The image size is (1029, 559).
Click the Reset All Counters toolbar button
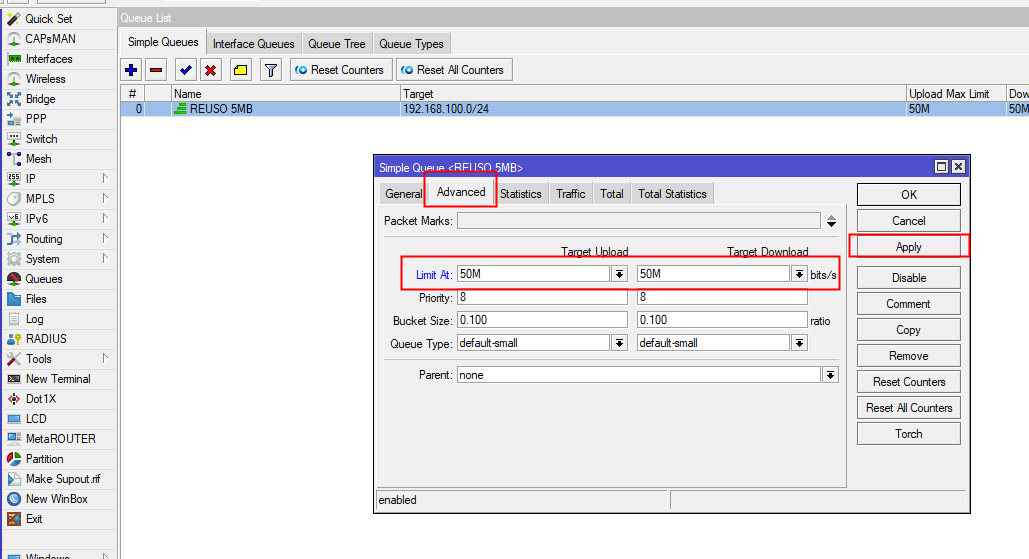point(454,70)
